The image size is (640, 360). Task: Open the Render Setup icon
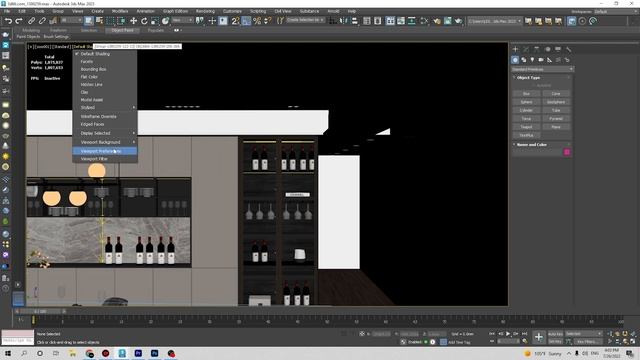click(437, 21)
